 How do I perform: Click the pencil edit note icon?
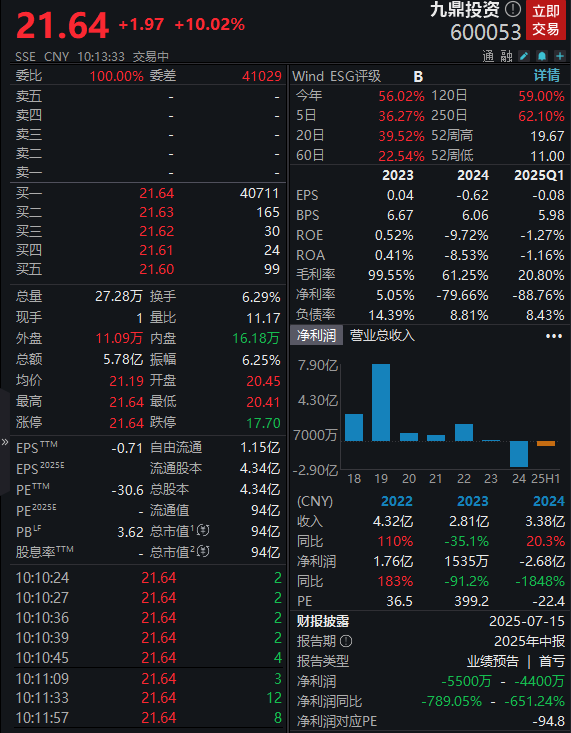click(x=524, y=57)
